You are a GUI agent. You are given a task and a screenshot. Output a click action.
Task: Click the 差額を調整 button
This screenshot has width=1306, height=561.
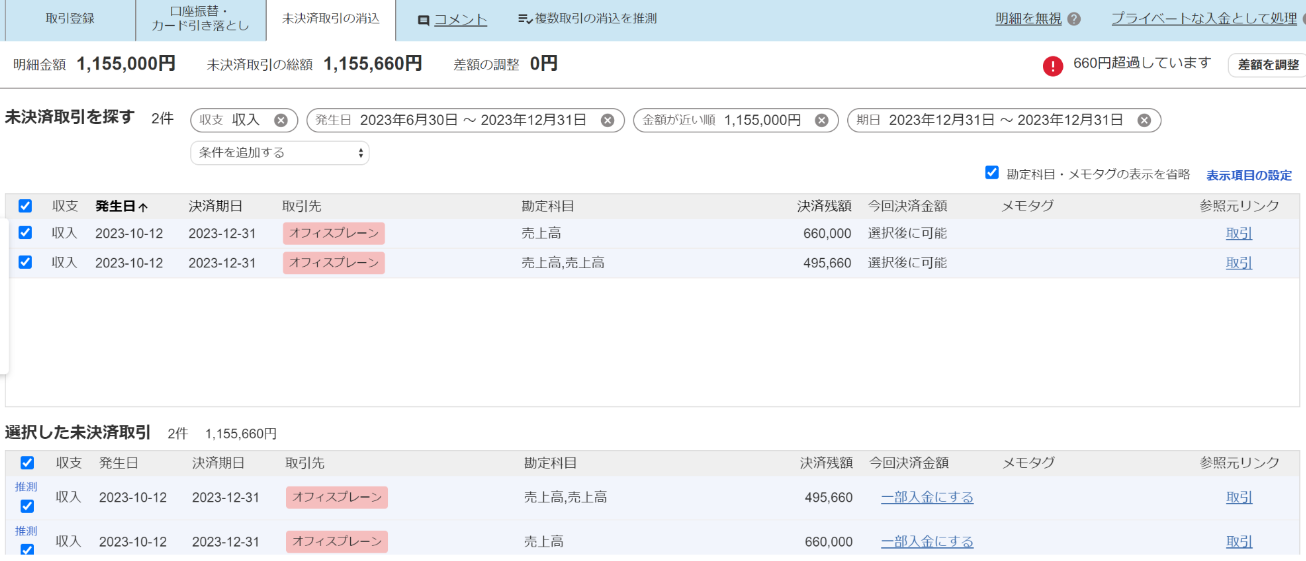[1267, 65]
